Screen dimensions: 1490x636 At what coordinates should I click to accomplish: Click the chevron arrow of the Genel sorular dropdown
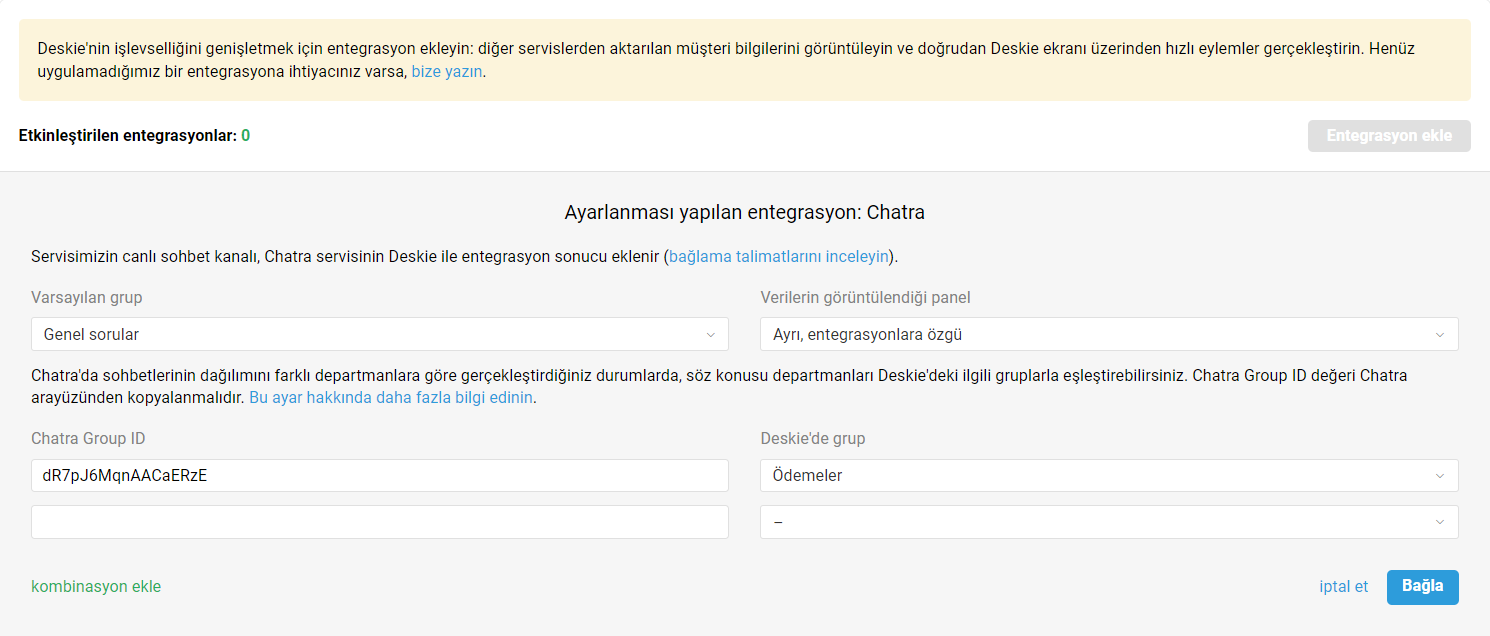711,335
